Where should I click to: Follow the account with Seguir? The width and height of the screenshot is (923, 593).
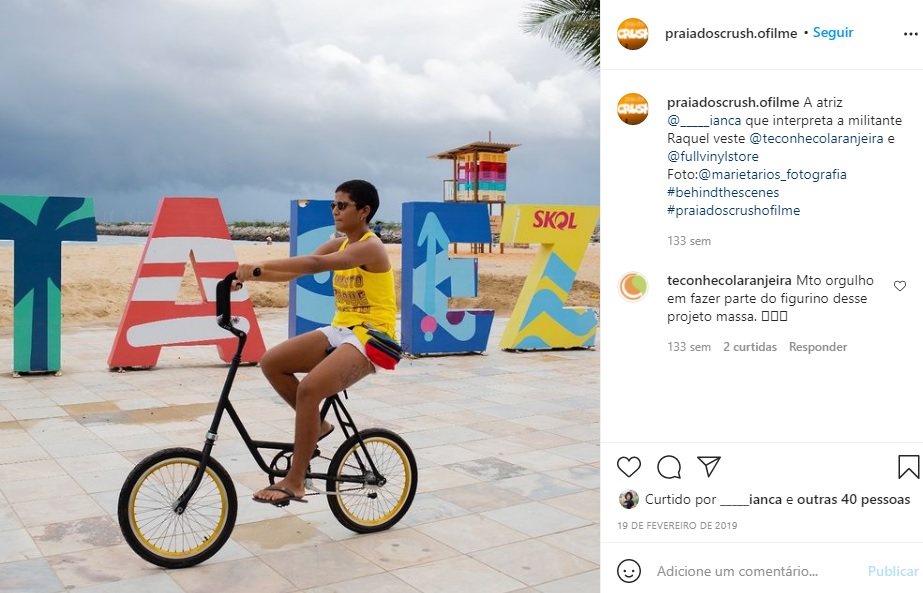pyautogui.click(x=833, y=33)
